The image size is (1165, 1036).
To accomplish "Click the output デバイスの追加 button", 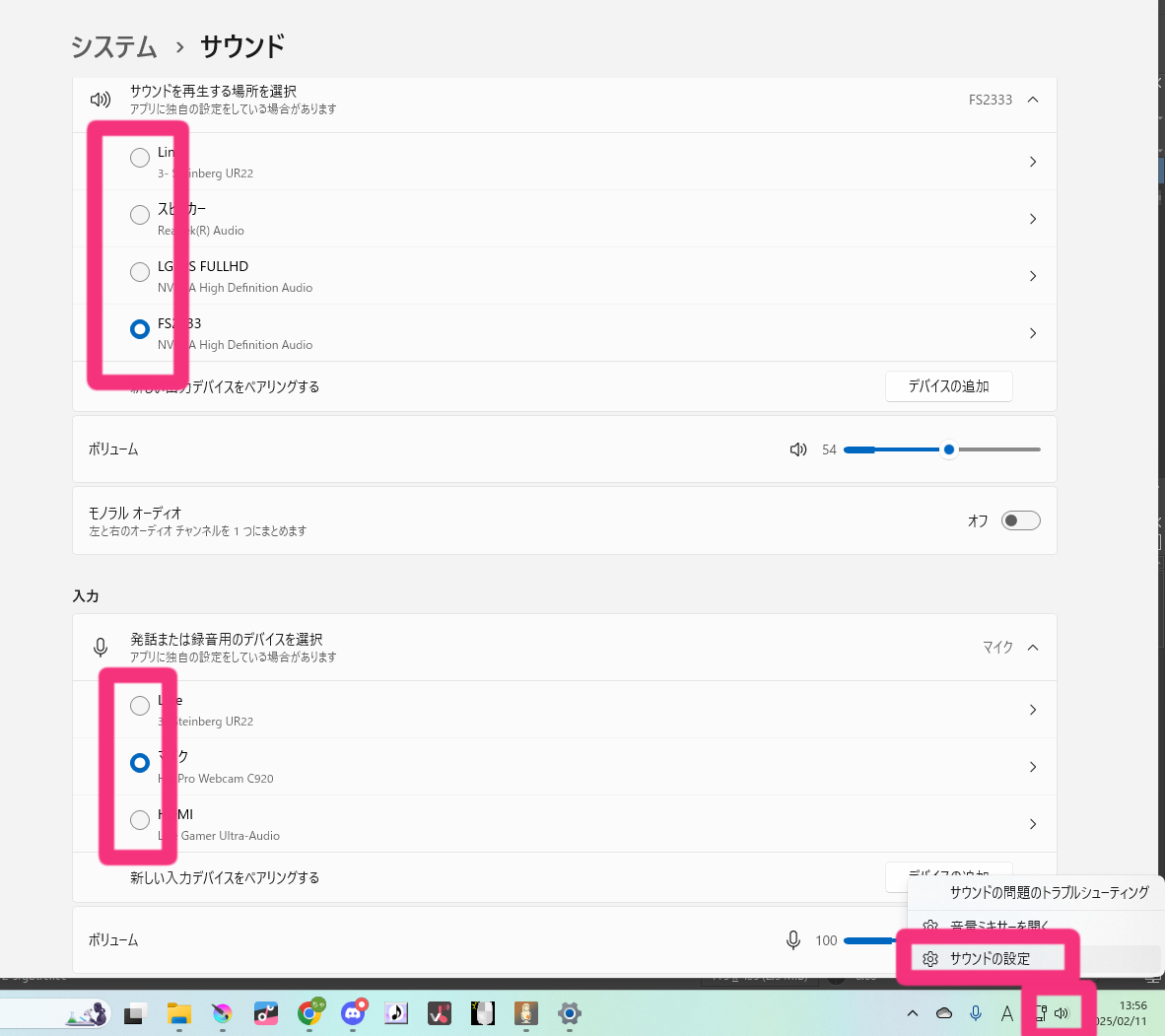I will click(948, 386).
